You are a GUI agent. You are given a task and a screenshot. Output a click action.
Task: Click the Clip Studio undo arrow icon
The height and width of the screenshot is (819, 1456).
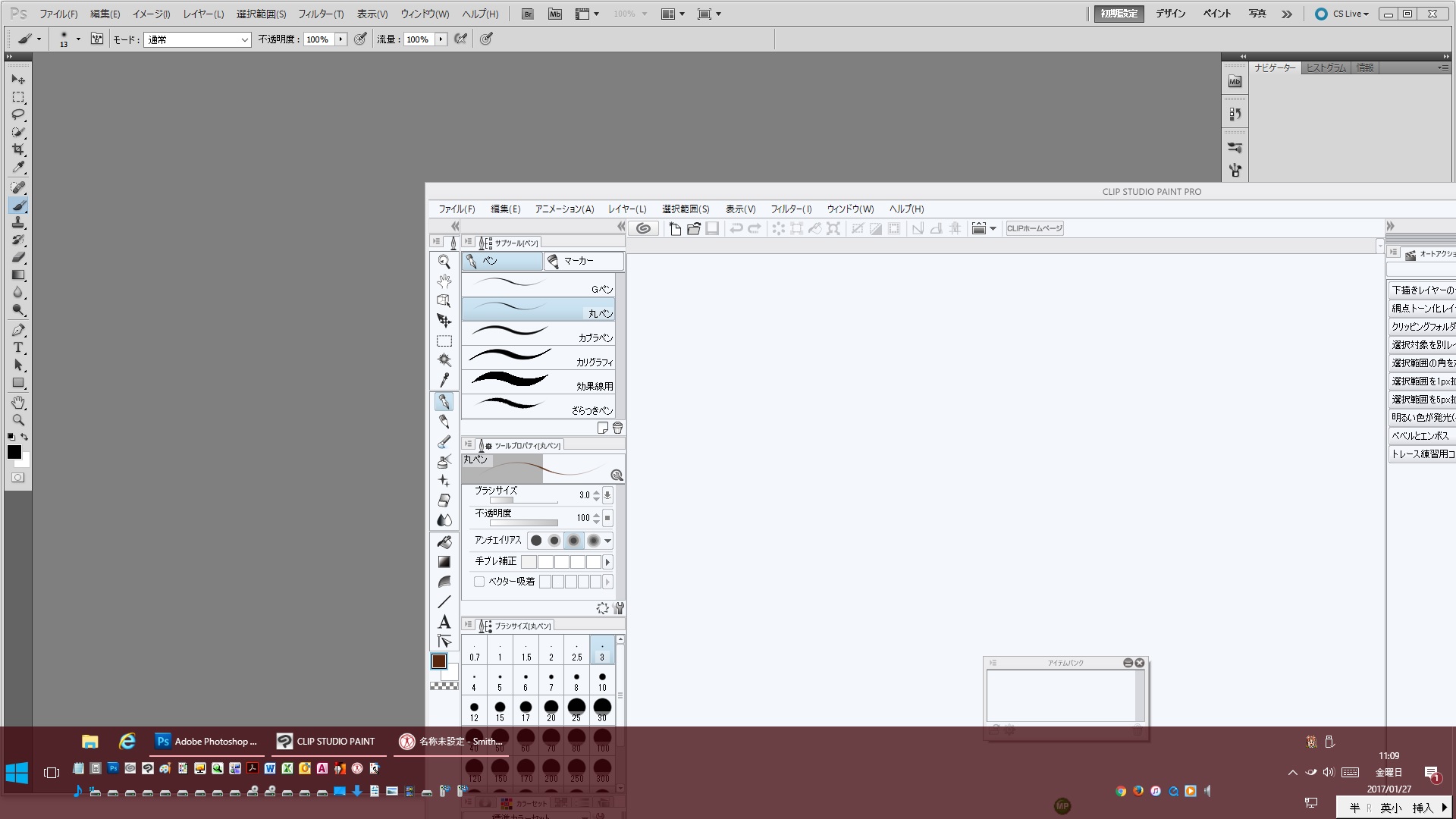point(736,228)
